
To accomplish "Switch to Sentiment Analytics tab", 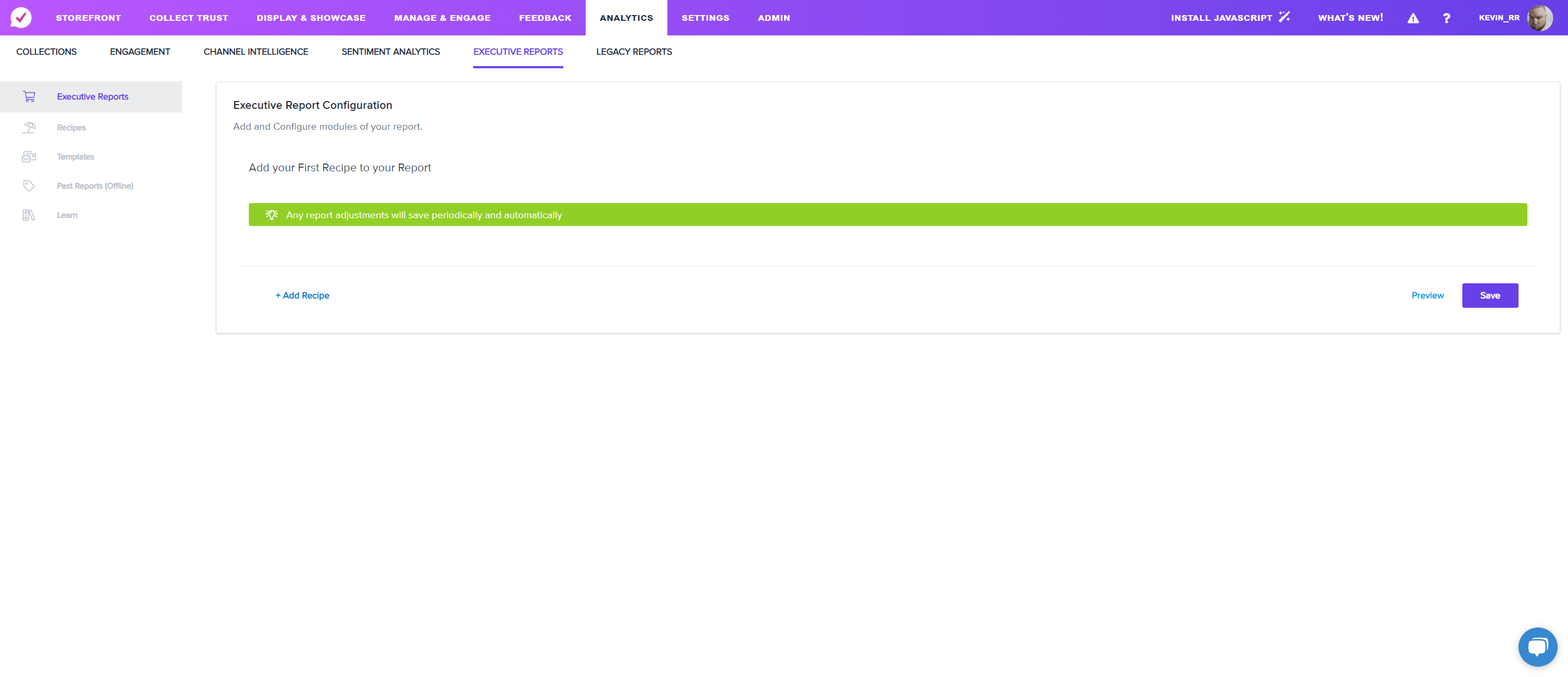I will coord(390,52).
